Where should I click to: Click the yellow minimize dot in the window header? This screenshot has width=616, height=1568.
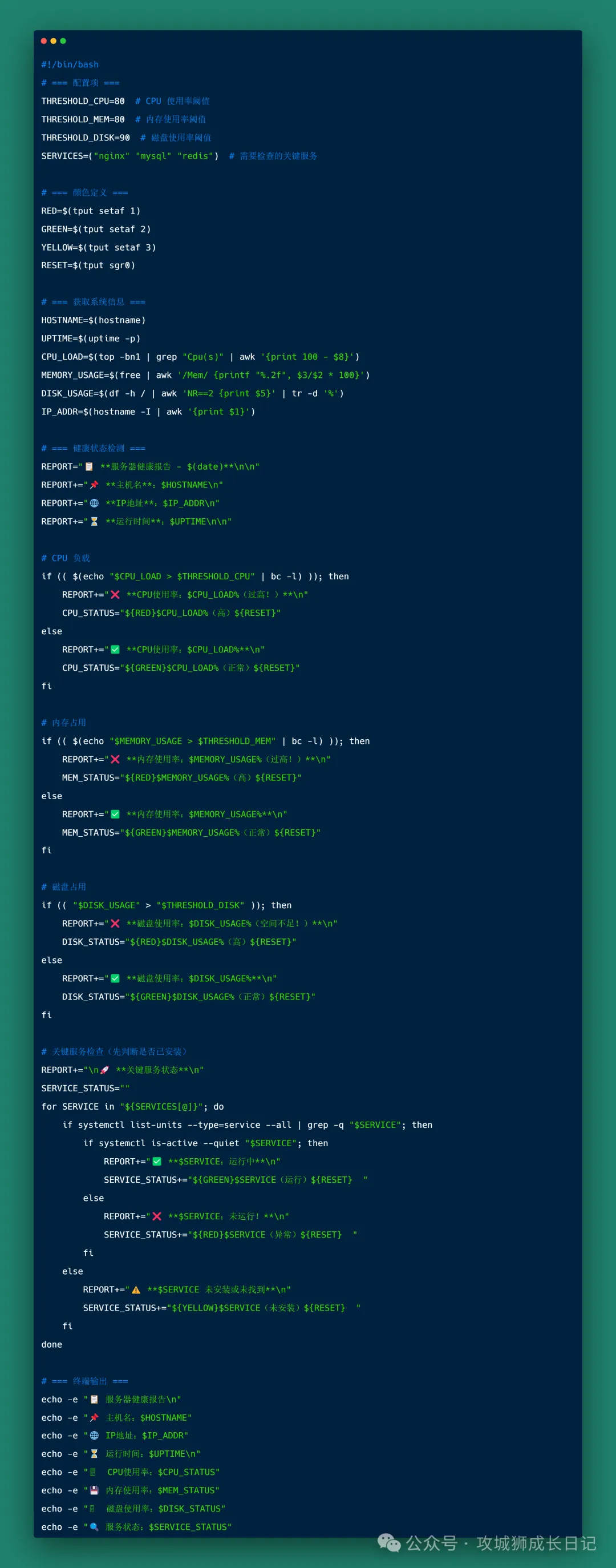click(54, 41)
